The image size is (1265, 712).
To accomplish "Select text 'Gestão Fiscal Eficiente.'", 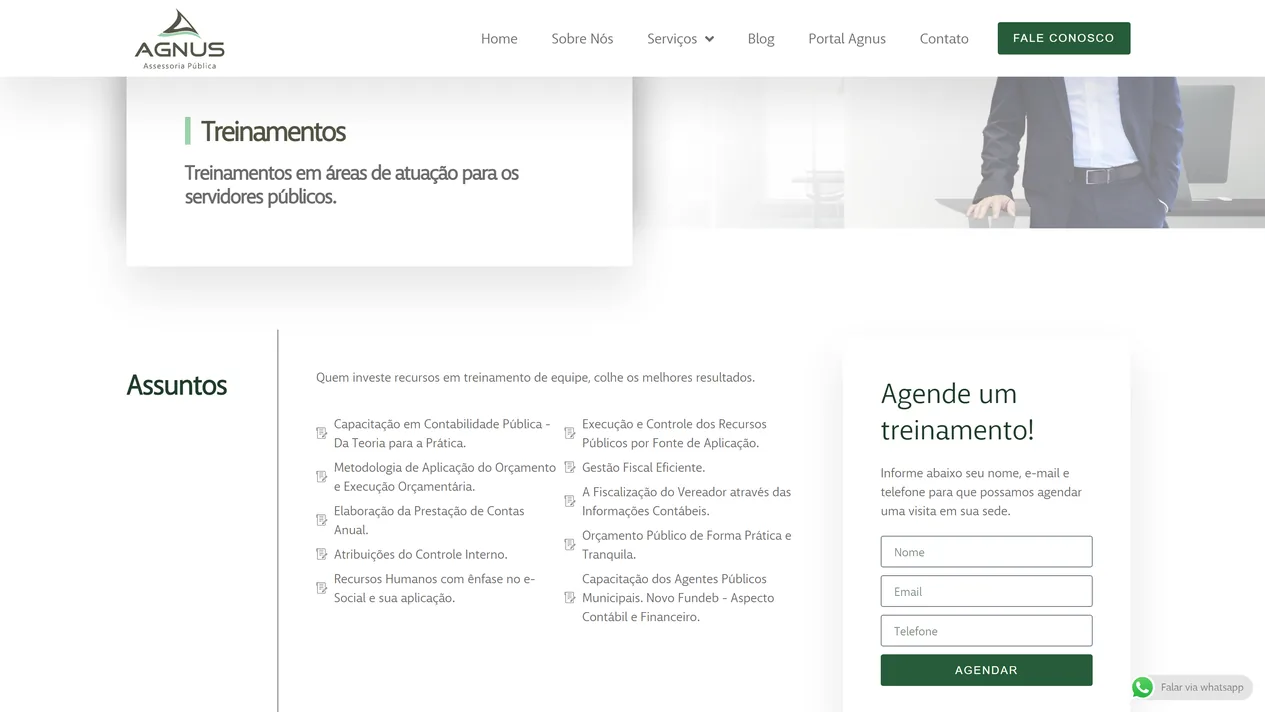I will click(644, 467).
